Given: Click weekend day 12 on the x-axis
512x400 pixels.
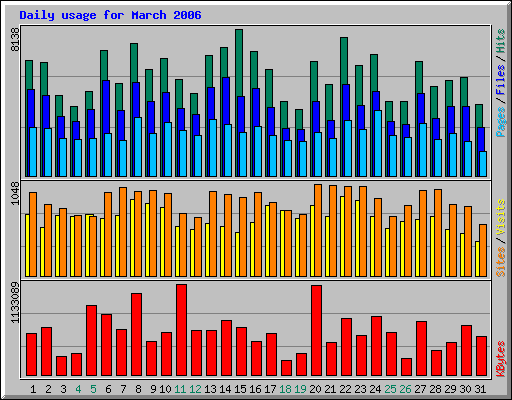Looking at the screenshot, I should click(195, 389).
